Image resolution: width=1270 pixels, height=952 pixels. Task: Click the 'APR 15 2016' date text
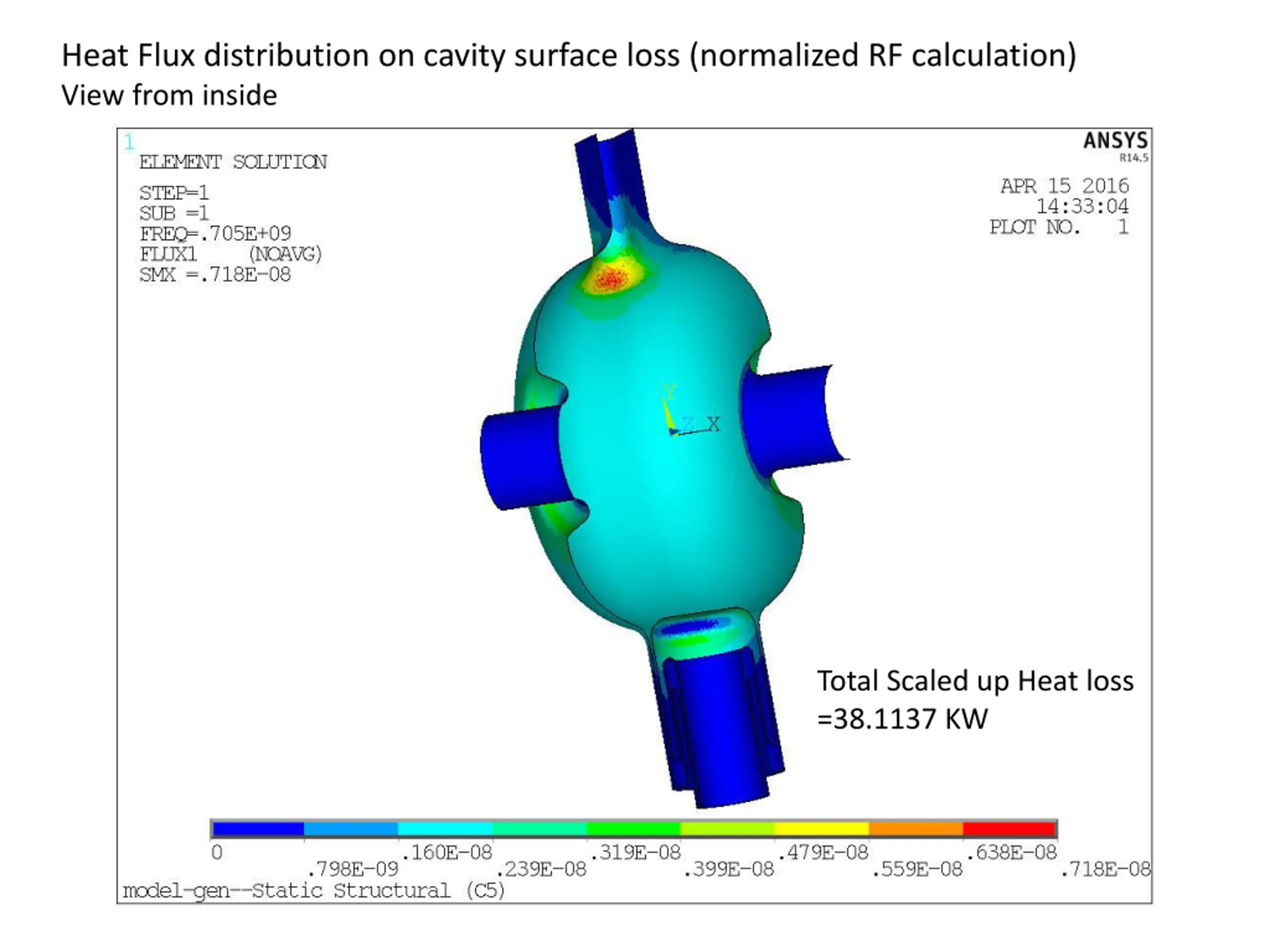click(1065, 186)
